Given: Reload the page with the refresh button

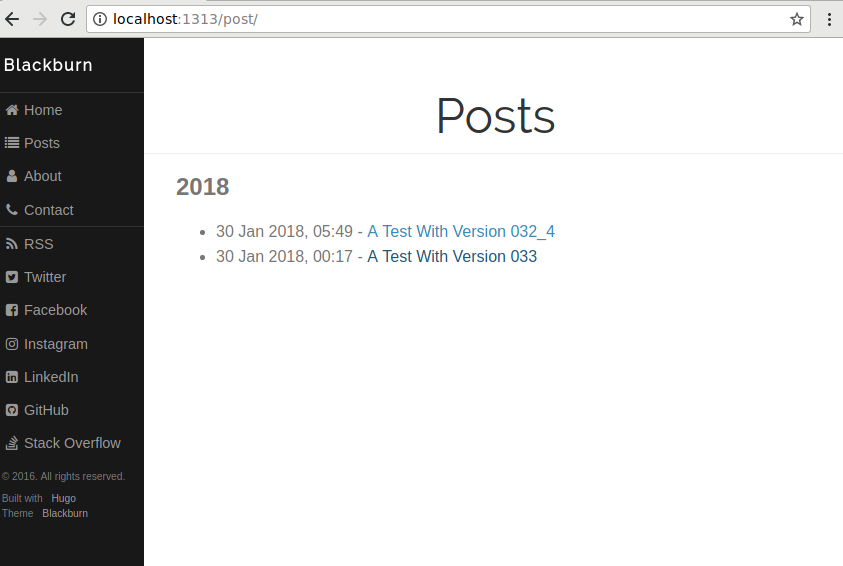Looking at the screenshot, I should [68, 19].
